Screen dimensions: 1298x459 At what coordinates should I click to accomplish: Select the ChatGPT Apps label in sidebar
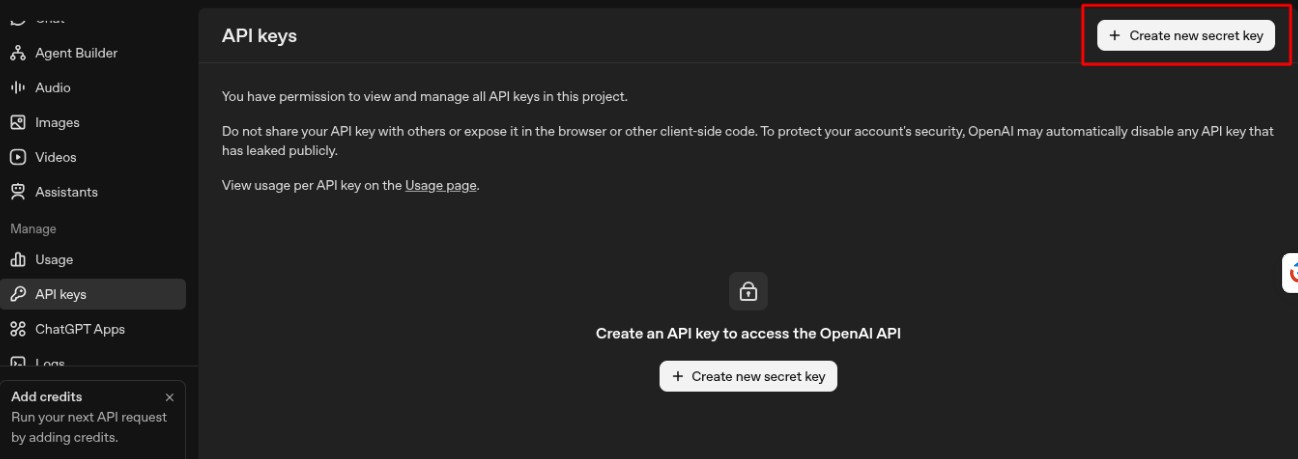coord(80,329)
